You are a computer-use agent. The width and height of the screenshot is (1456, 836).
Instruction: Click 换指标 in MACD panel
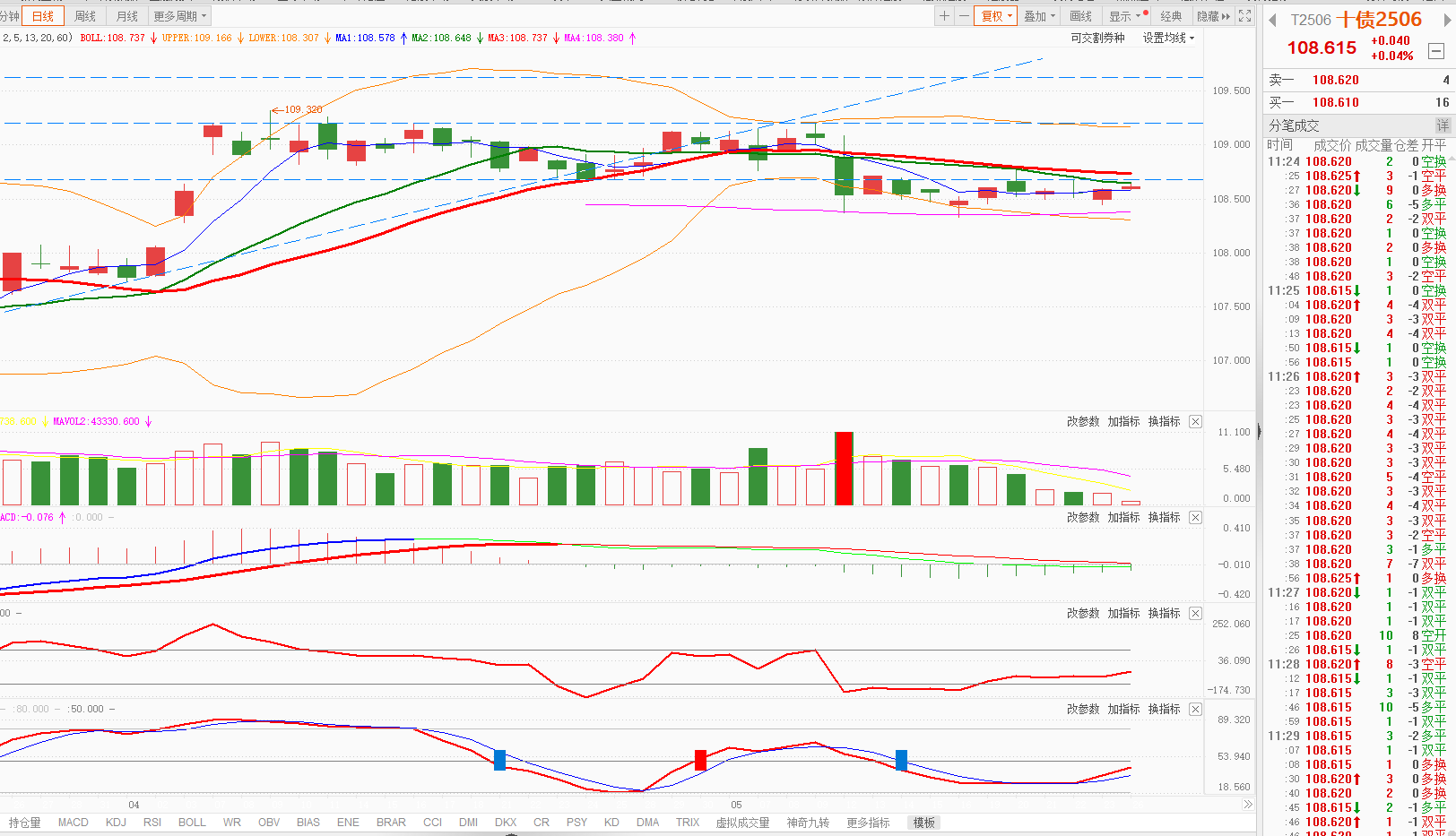point(1164,517)
